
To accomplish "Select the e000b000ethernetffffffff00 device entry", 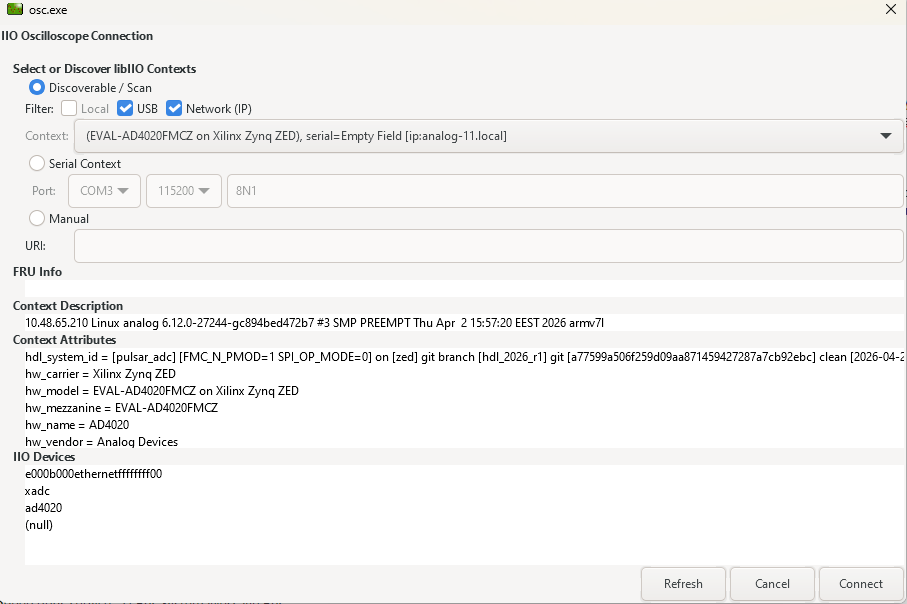I will point(94,474).
